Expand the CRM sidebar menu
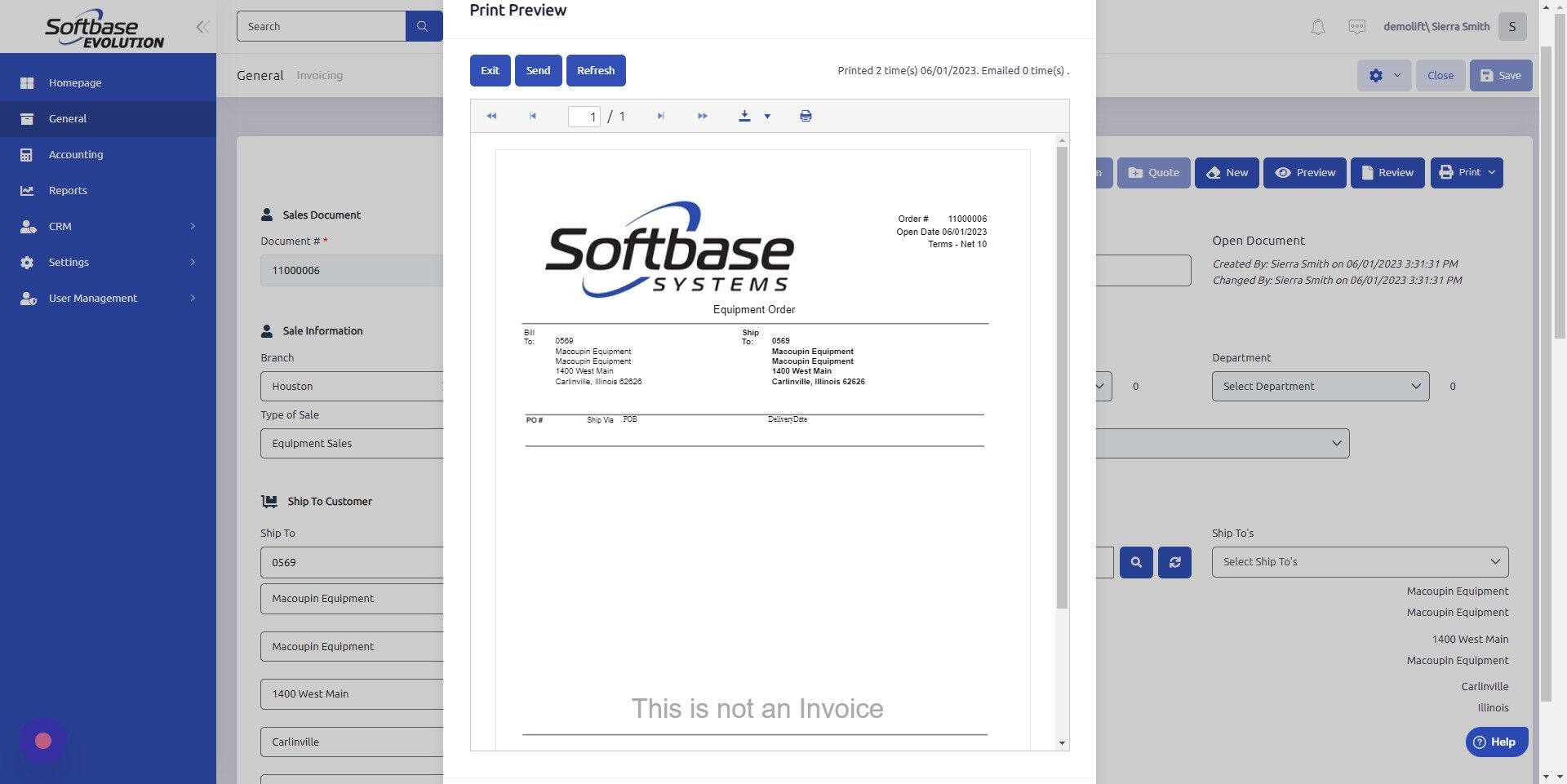1567x784 pixels. [x=108, y=226]
